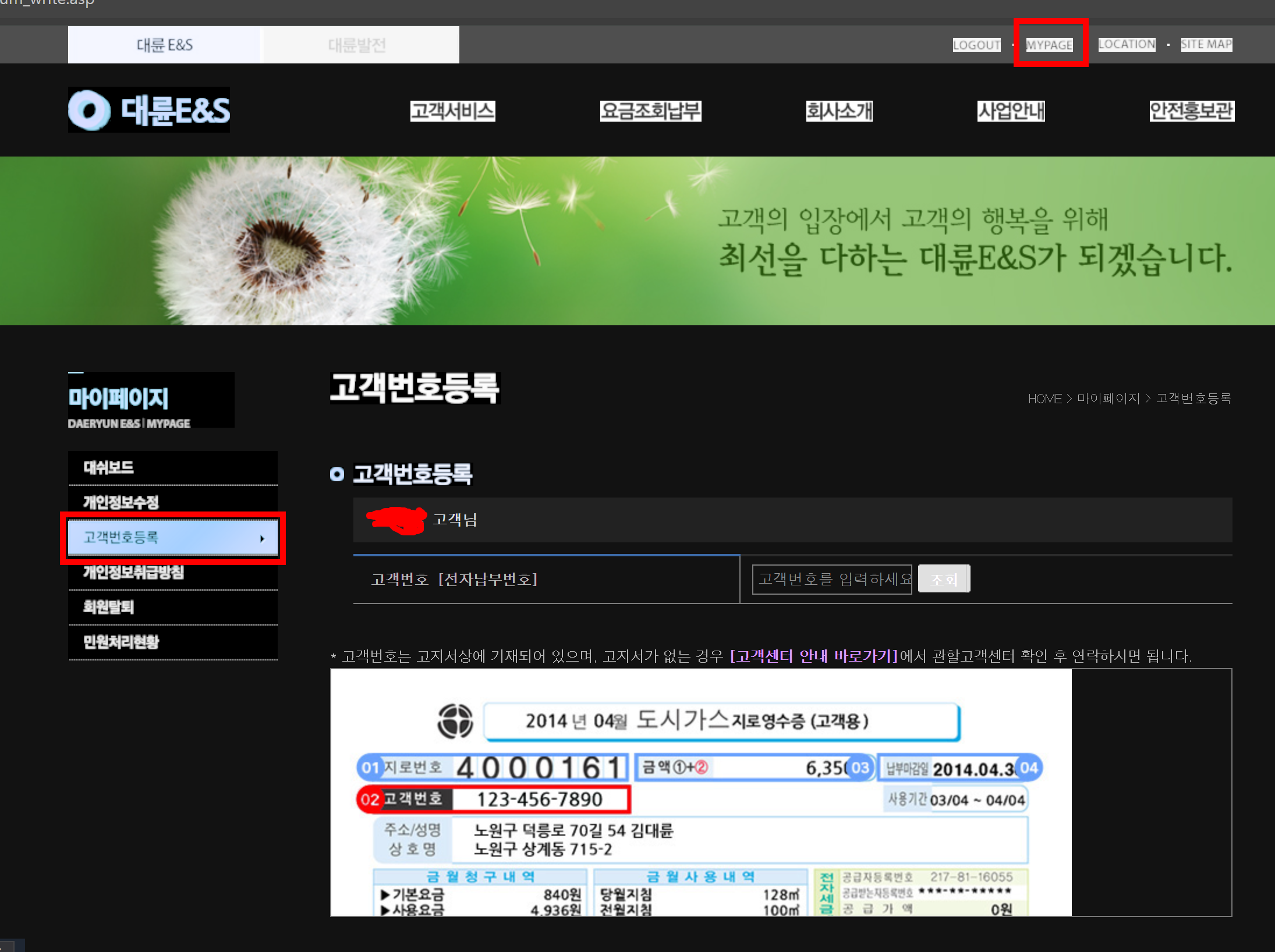Open the 회사소개 menu
Viewport: 1275px width, 952px height.
[x=839, y=111]
